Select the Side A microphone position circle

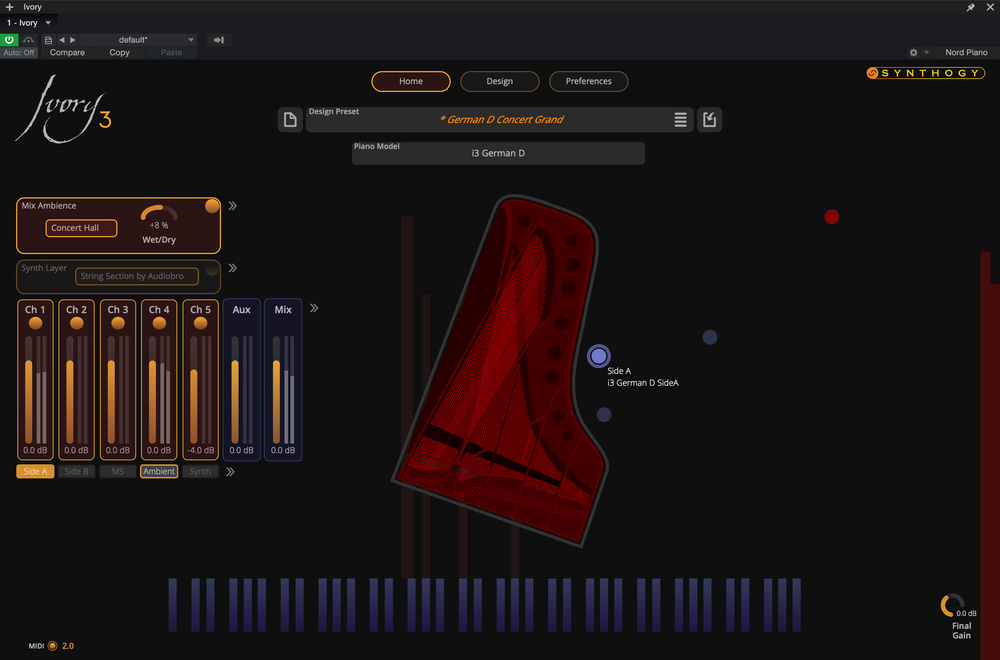point(598,356)
